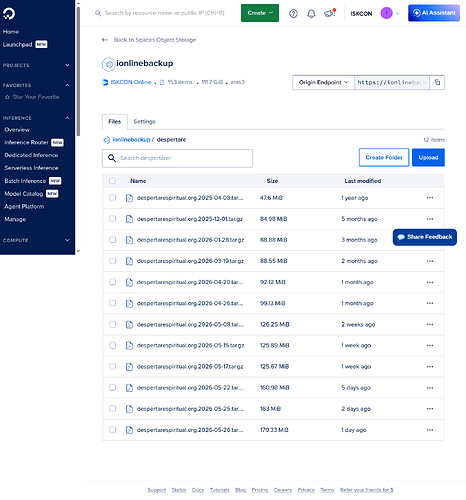Copy the origin endpoint URL
Viewport: 466px width, 500px height.
point(437,82)
